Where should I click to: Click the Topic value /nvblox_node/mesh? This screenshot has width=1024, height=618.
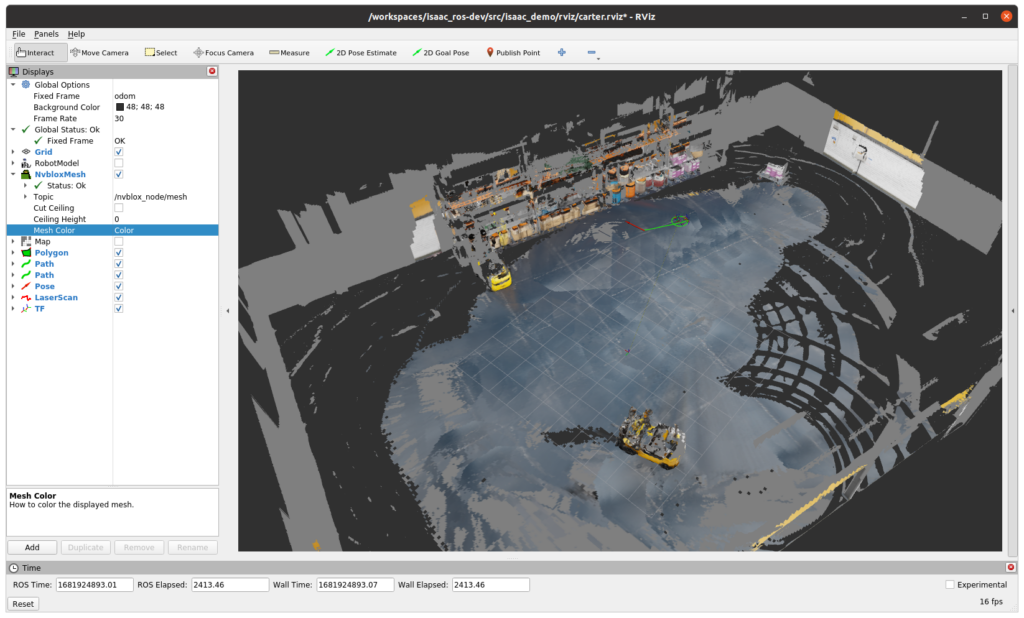coord(151,197)
